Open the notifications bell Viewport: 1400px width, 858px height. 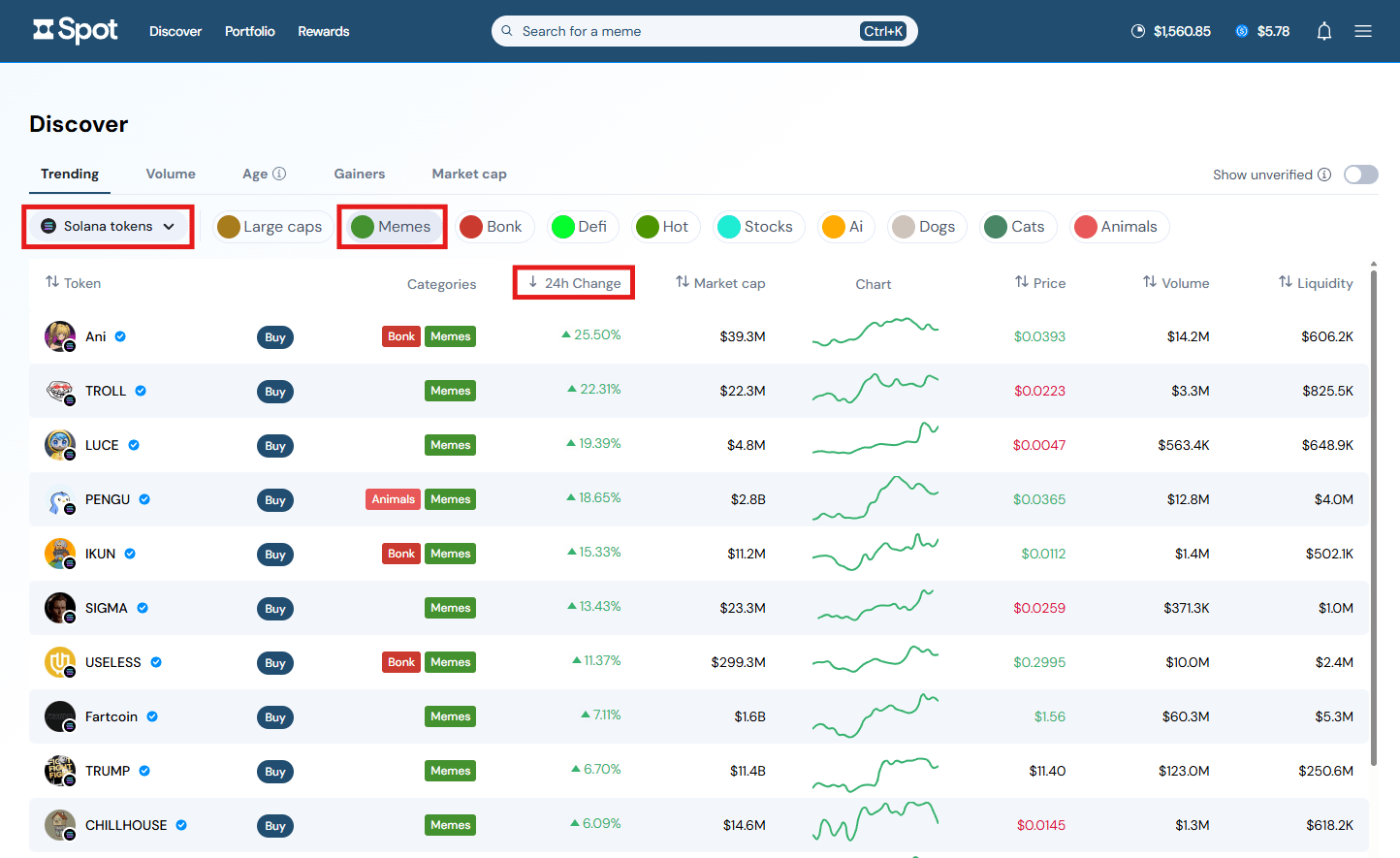click(x=1323, y=31)
